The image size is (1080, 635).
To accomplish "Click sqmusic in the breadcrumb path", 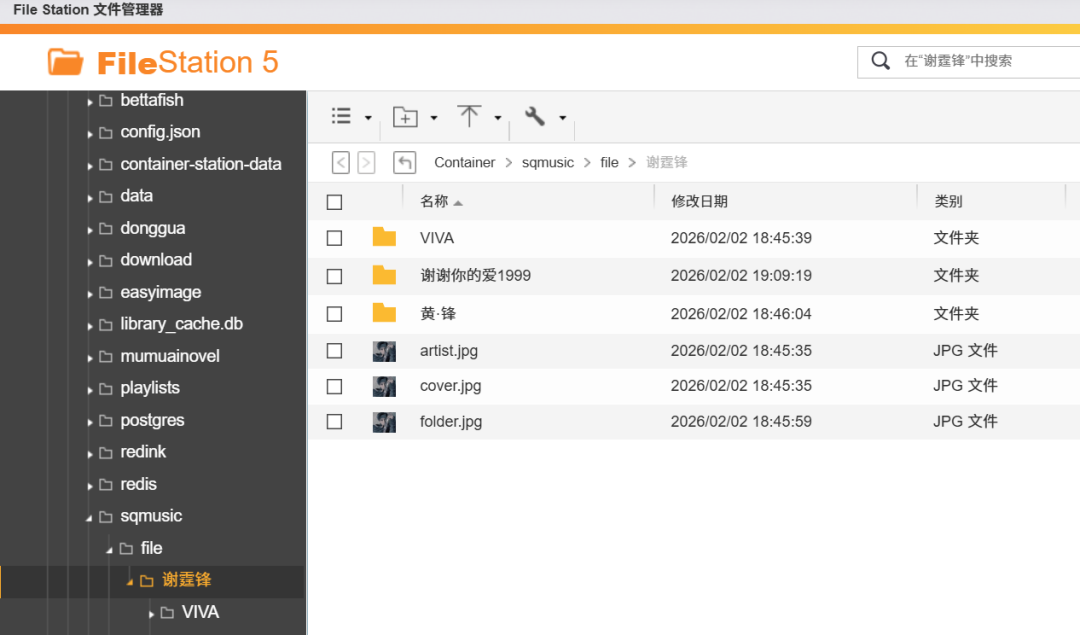I will [548, 162].
